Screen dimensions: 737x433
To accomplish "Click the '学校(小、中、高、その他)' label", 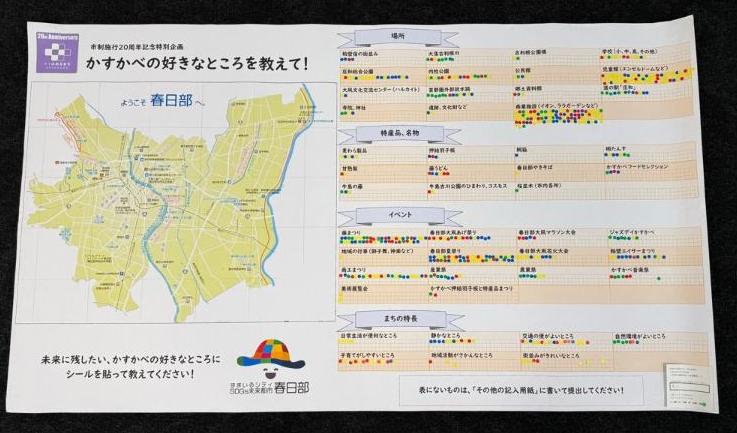I will [x=629, y=51].
